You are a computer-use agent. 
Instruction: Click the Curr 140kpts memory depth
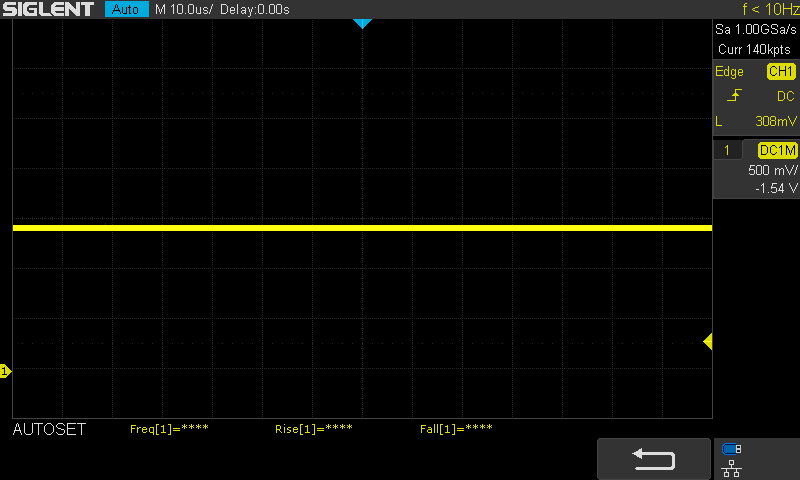pos(754,49)
